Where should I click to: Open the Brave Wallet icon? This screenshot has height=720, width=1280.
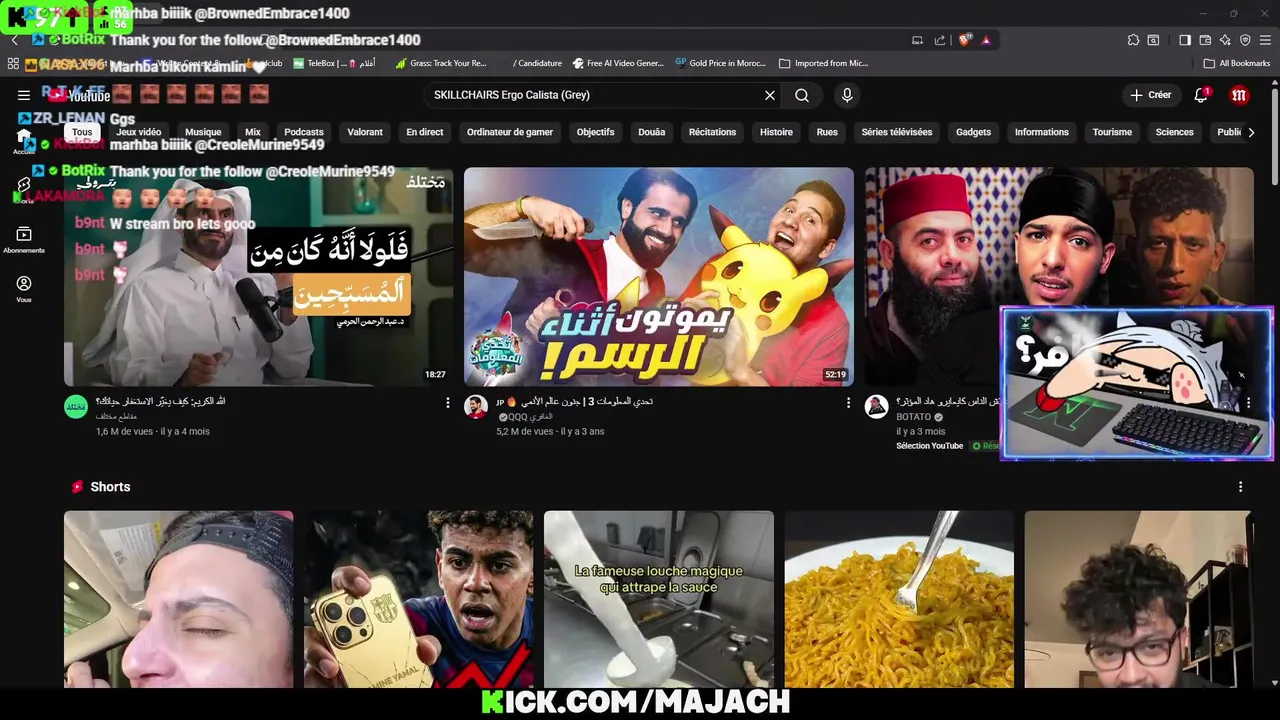(x=1205, y=40)
